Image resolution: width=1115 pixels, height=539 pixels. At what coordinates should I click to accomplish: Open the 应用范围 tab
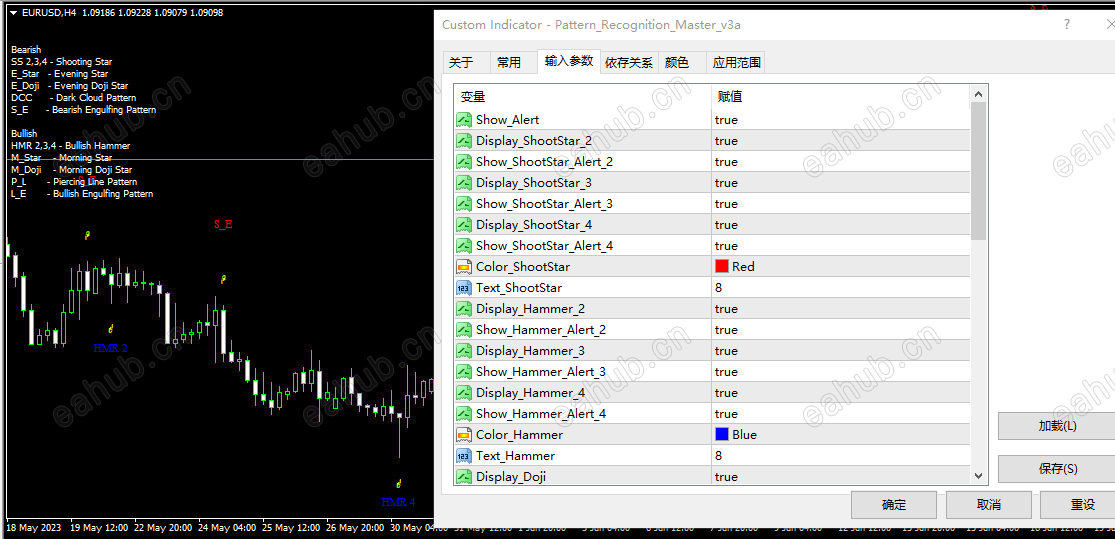[x=737, y=63]
